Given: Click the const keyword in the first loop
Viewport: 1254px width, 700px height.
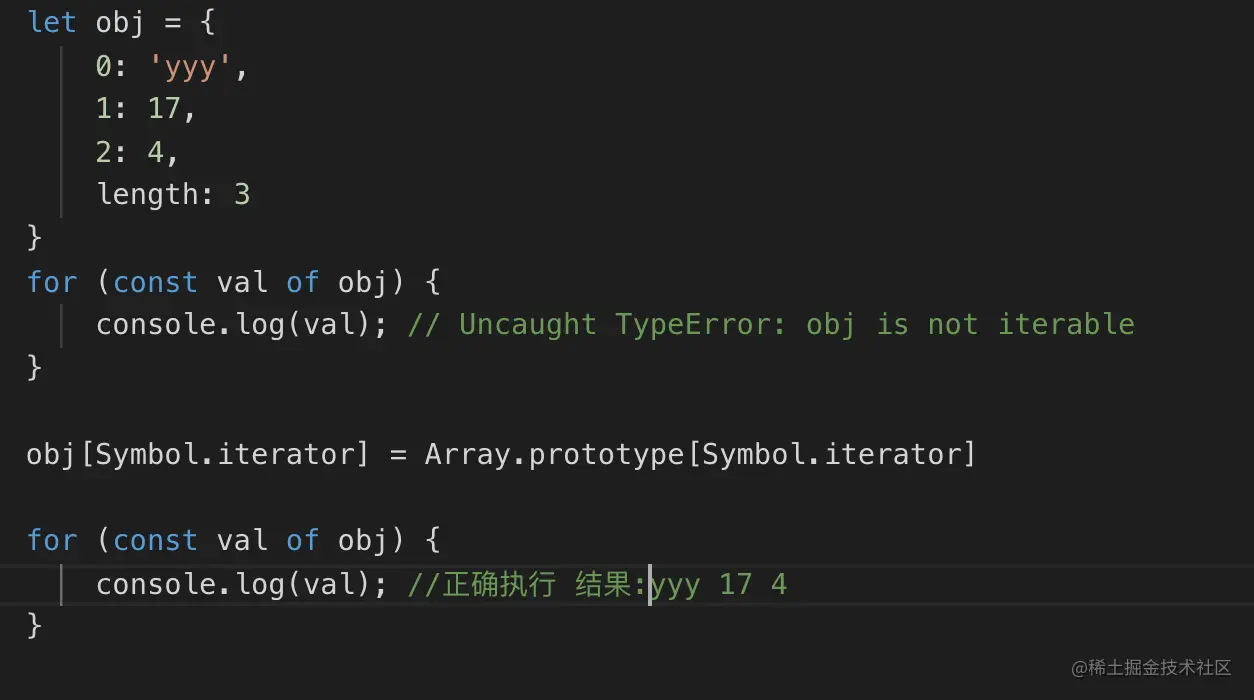Looking at the screenshot, I should (155, 282).
